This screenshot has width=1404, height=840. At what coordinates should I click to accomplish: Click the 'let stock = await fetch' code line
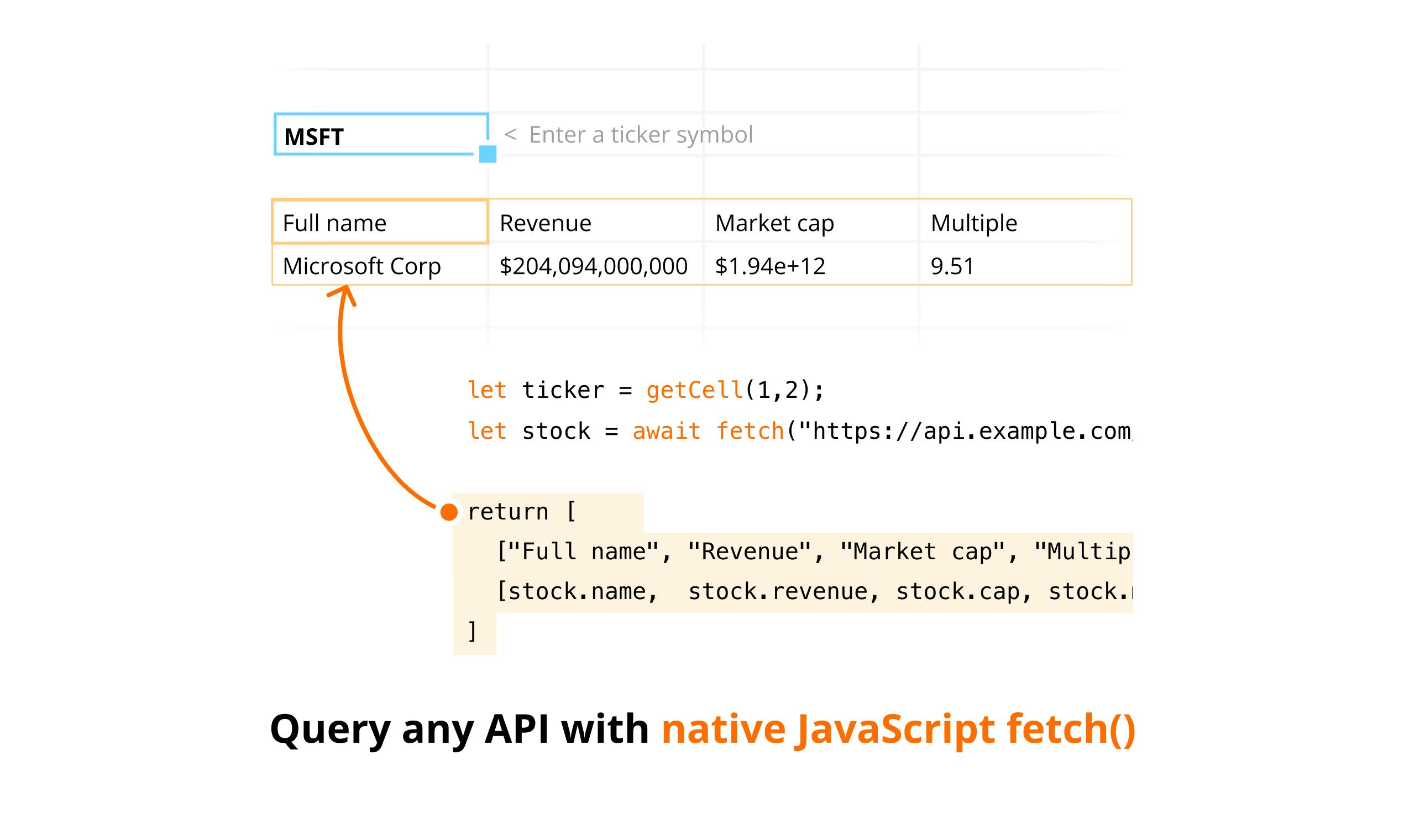[799, 431]
